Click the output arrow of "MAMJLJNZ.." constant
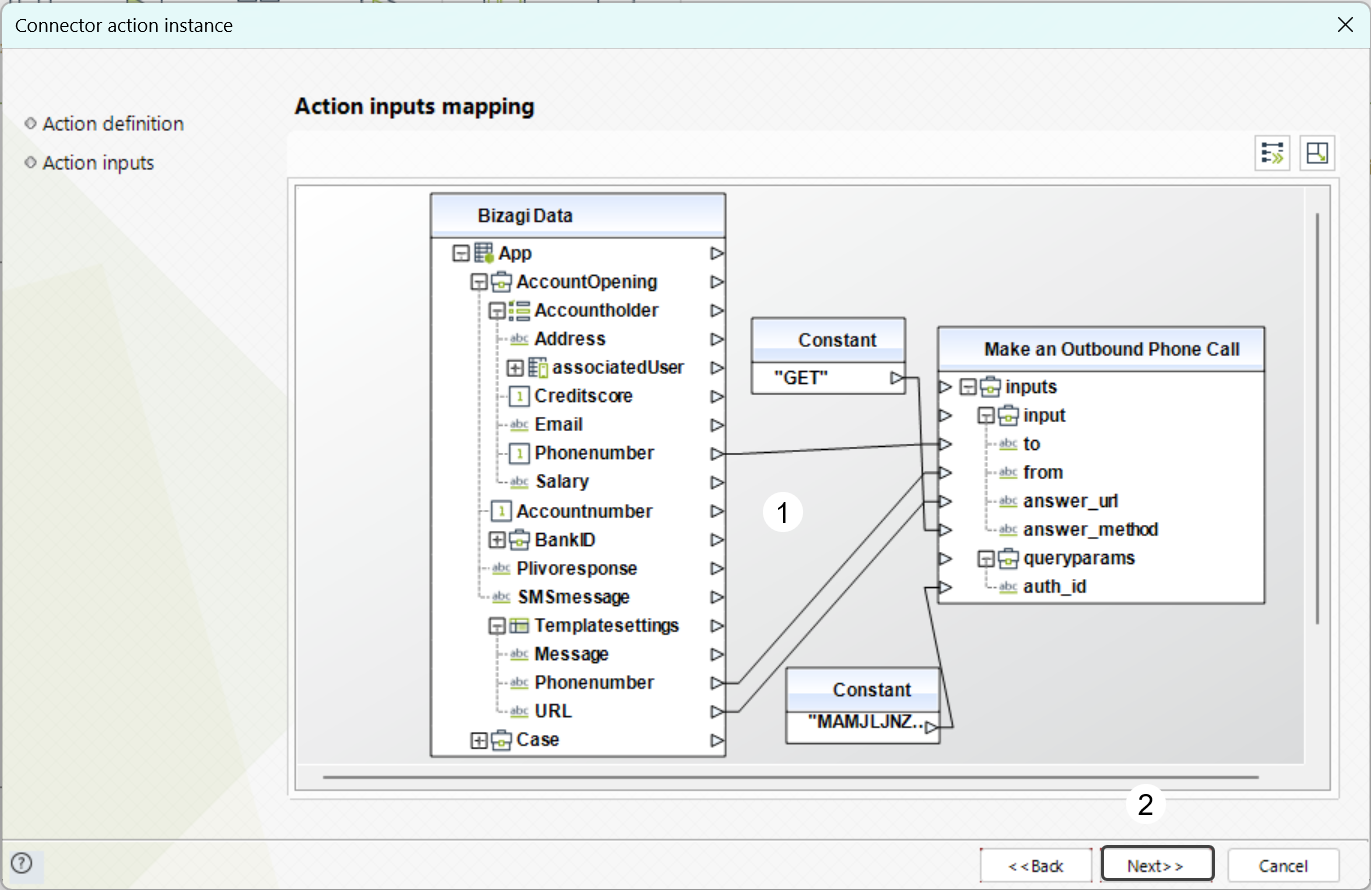Screen dimensions: 1371x890 [931, 728]
